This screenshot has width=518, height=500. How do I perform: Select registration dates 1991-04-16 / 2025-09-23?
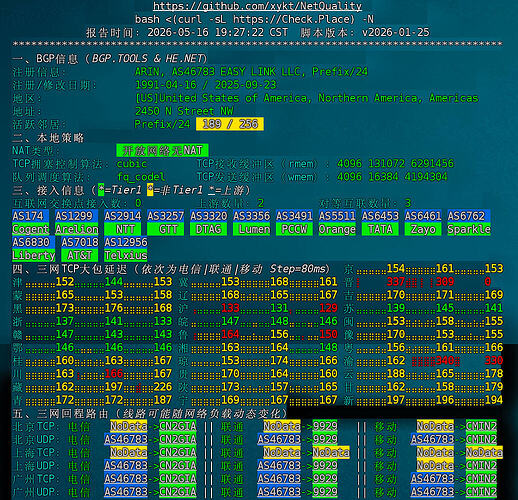[x=206, y=85]
